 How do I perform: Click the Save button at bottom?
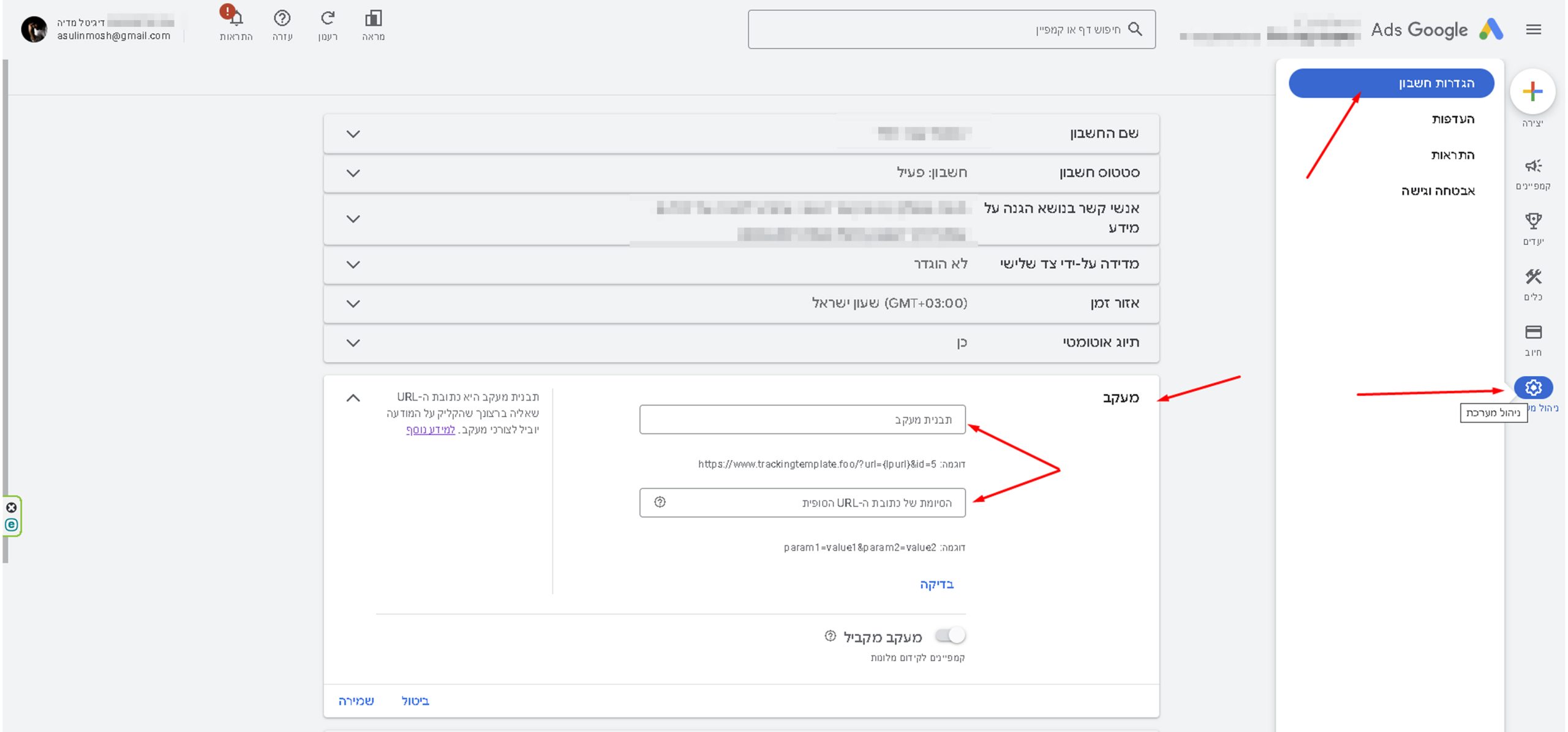pos(356,701)
